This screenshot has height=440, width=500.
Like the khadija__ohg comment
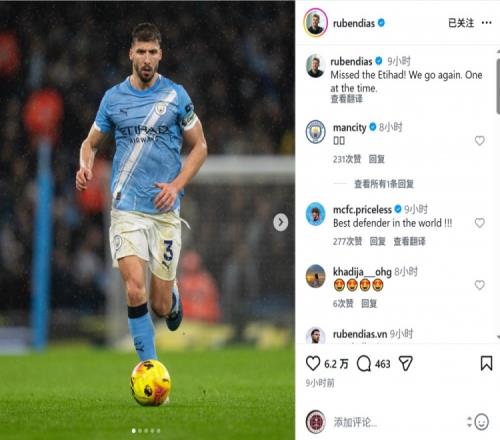pos(479,285)
